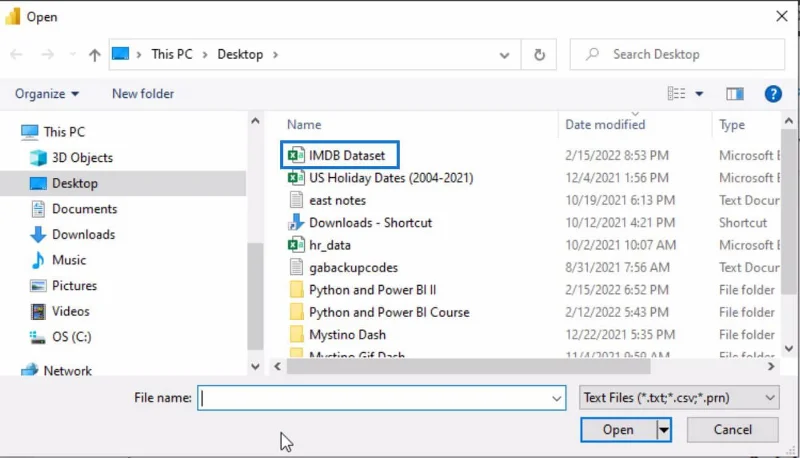Select US Holiday Dates (2004-2021) file
800x458 pixels.
tap(391, 177)
